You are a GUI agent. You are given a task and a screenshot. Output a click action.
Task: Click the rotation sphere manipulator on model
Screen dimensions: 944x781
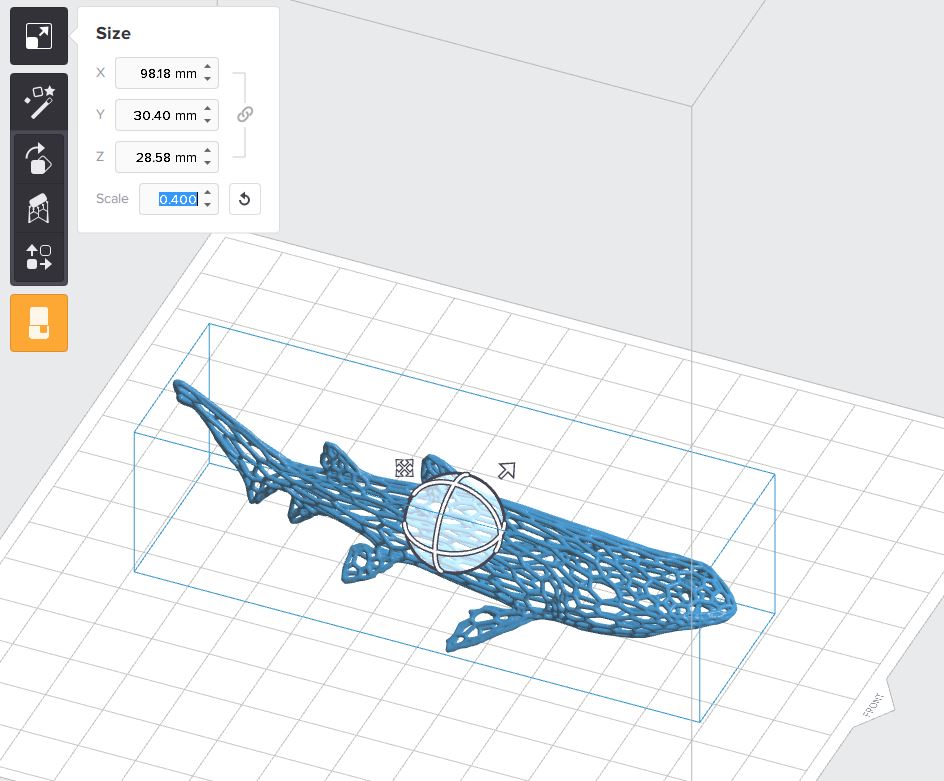pos(453,522)
